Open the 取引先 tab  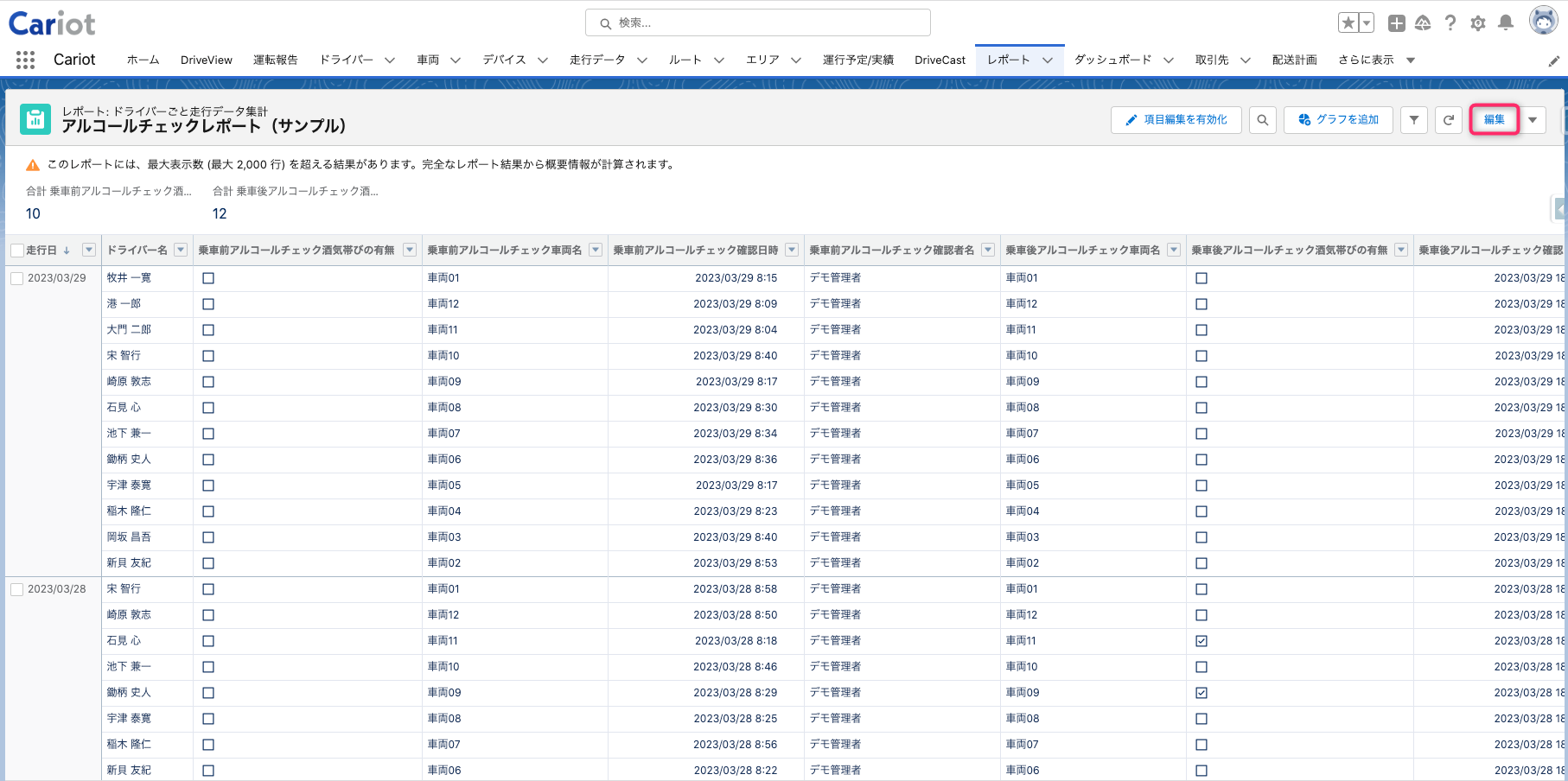coord(1212,60)
